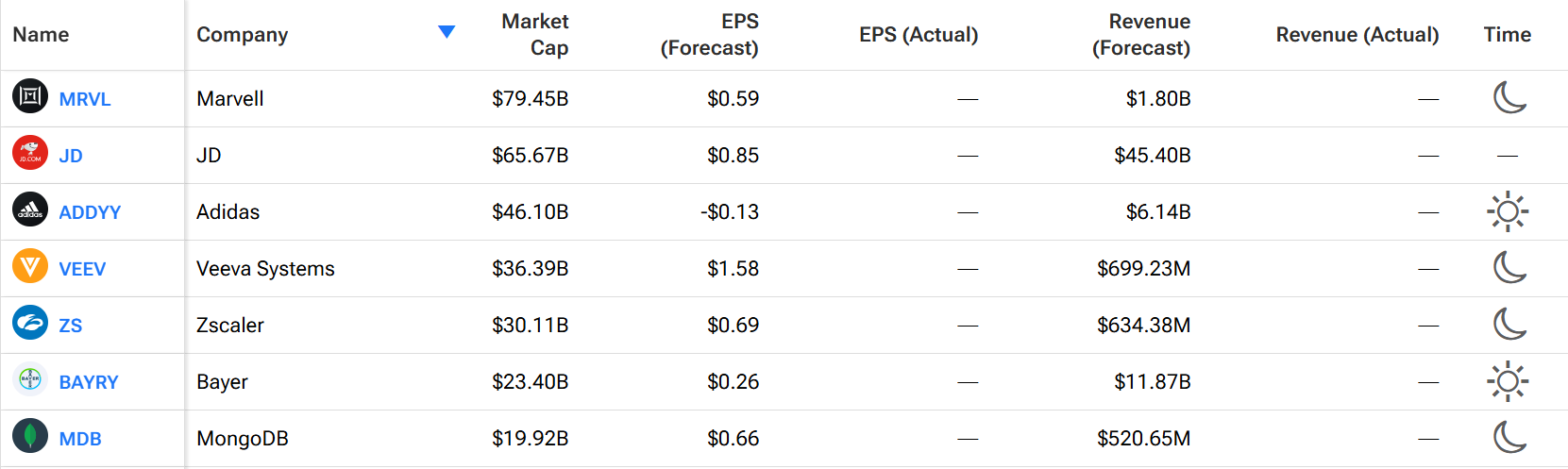The image size is (1568, 469).
Task: Sort by Market Cap column header
Action: [x=534, y=35]
